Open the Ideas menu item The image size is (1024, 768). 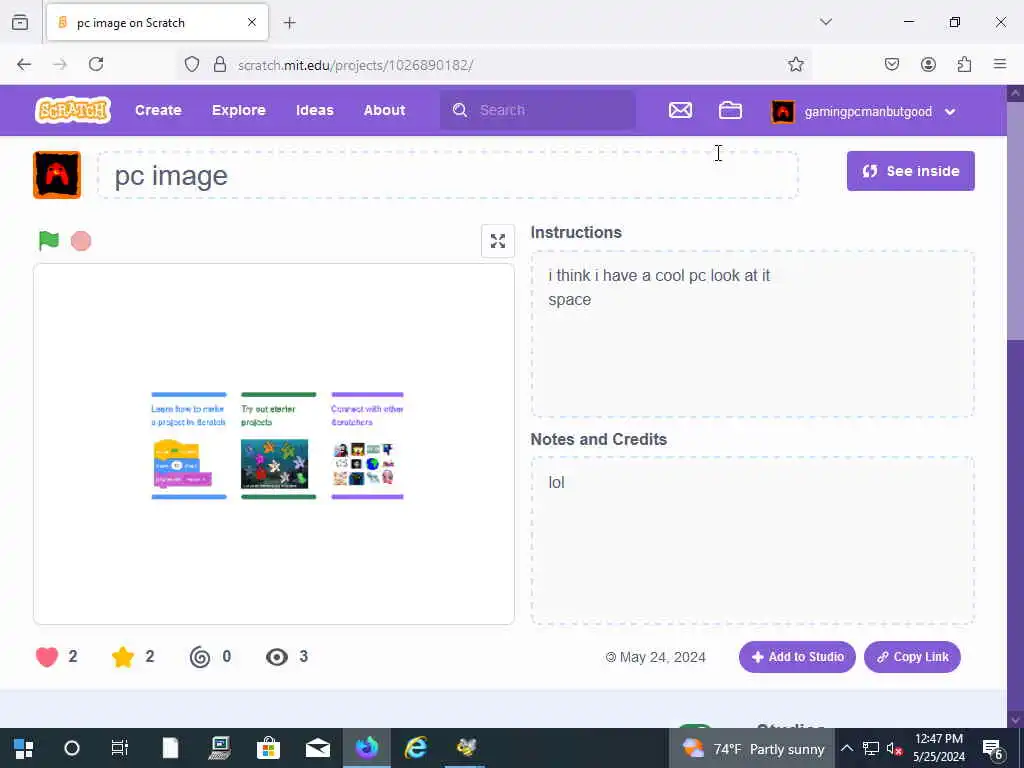315,110
